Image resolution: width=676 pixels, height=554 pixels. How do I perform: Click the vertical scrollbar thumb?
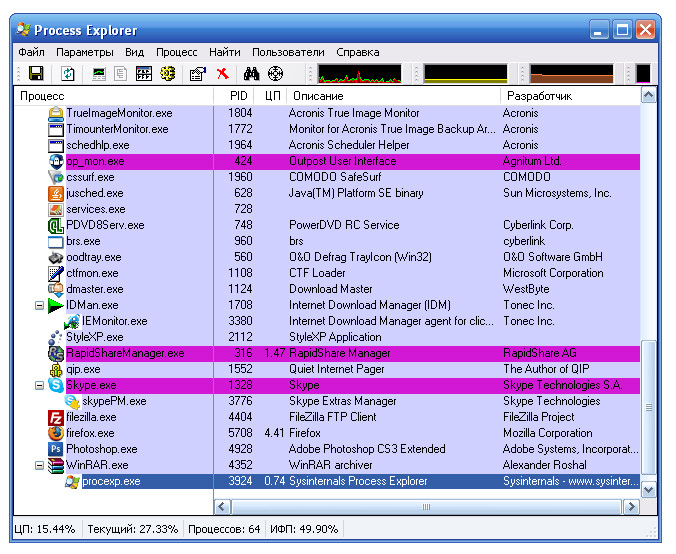click(649, 407)
